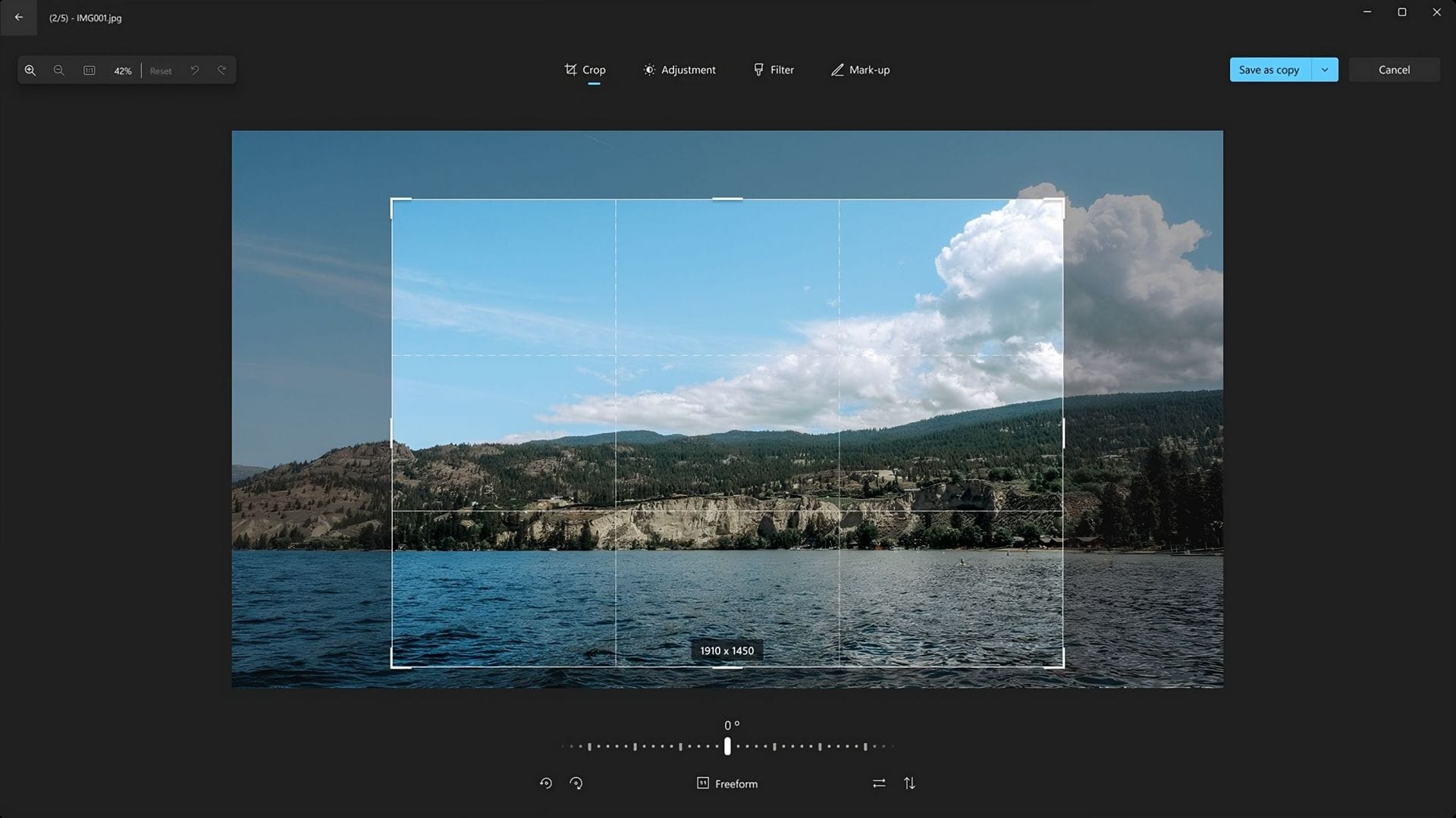Flip the image vertically

(x=909, y=783)
